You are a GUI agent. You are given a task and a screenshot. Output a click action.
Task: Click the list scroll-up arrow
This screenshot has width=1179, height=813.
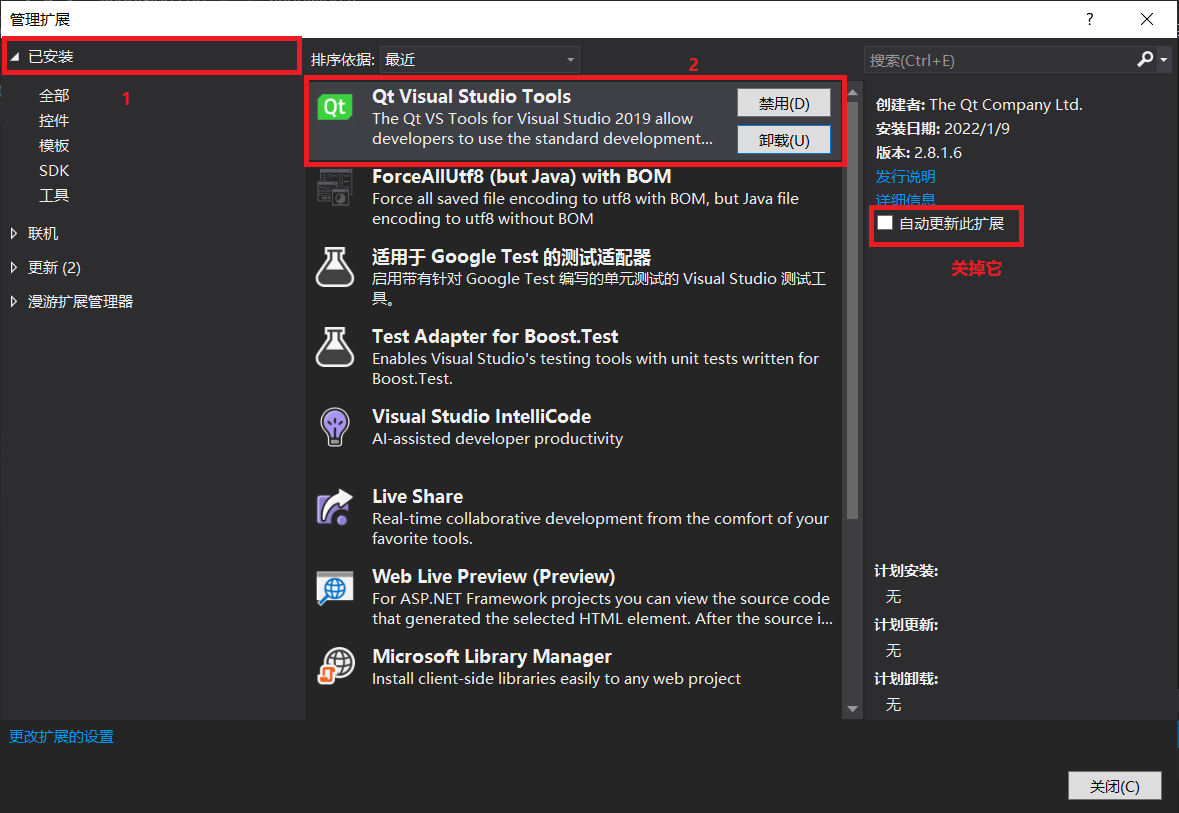[852, 92]
